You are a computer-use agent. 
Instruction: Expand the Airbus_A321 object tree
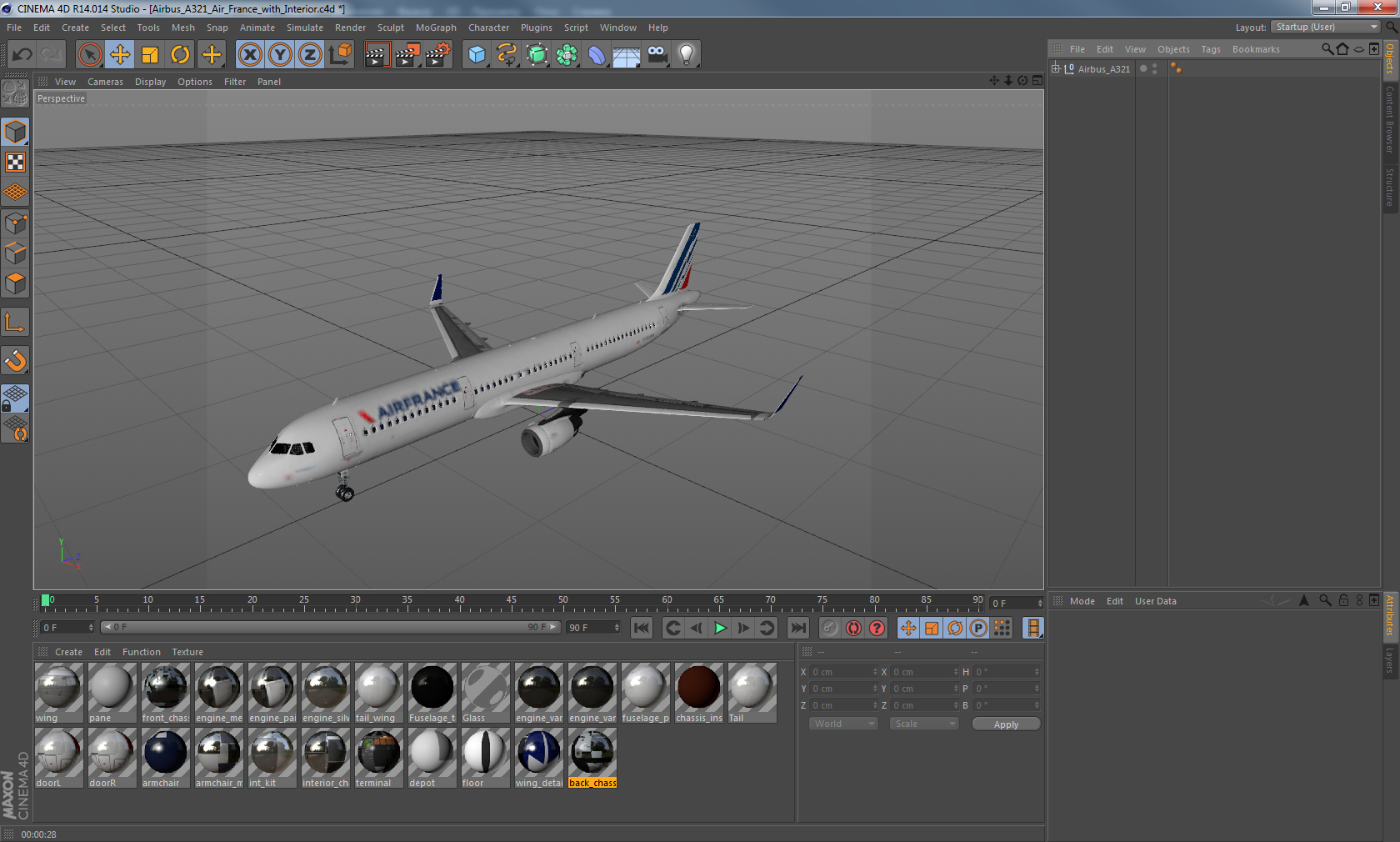click(1056, 68)
